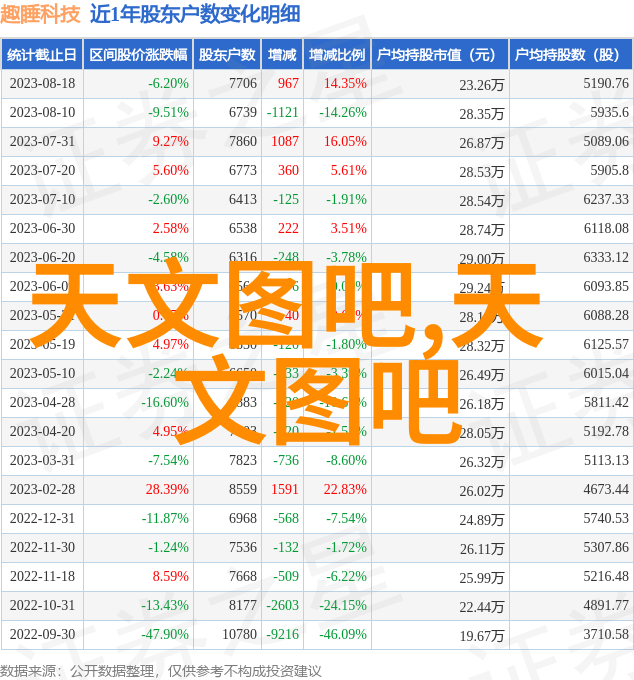The width and height of the screenshot is (634, 680).
Task: Click shareholder count 7860
Action: 243,141
